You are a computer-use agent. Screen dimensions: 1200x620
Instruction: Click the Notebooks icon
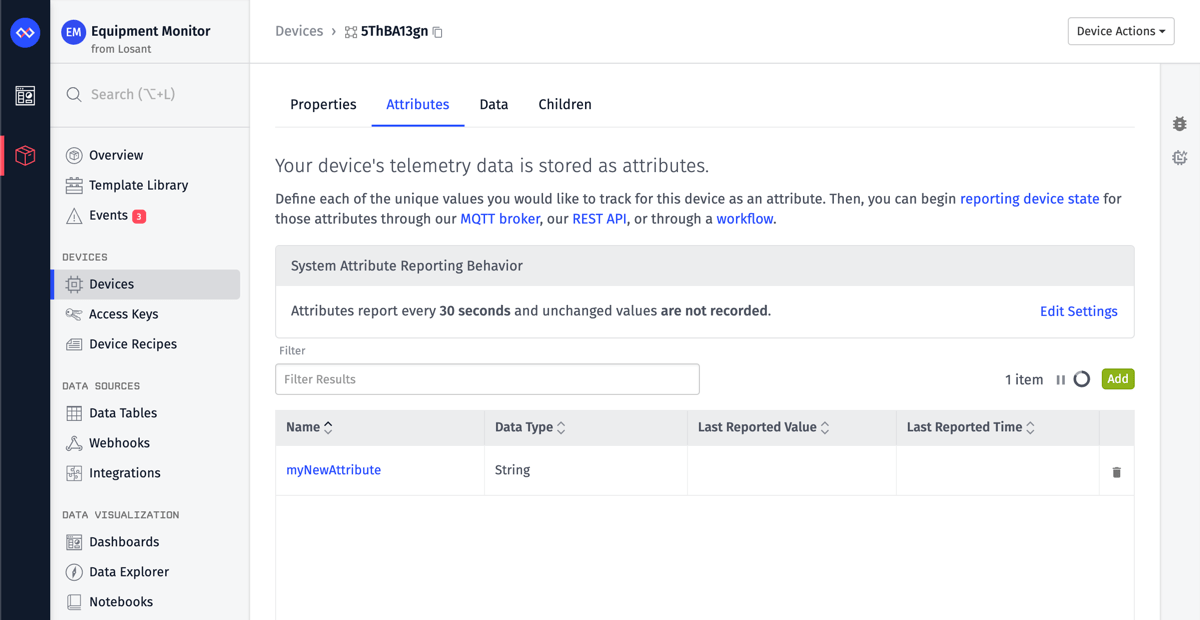pyautogui.click(x=74, y=602)
